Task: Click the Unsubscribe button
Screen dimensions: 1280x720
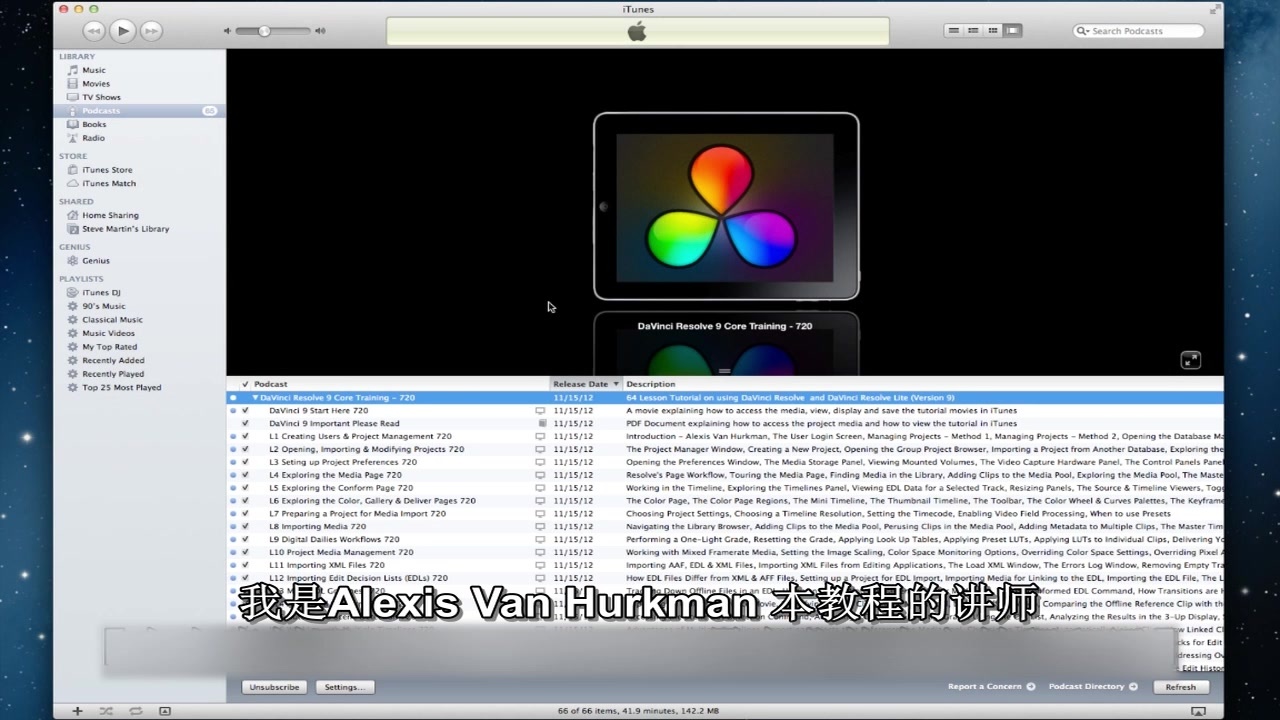Action: click(x=274, y=687)
